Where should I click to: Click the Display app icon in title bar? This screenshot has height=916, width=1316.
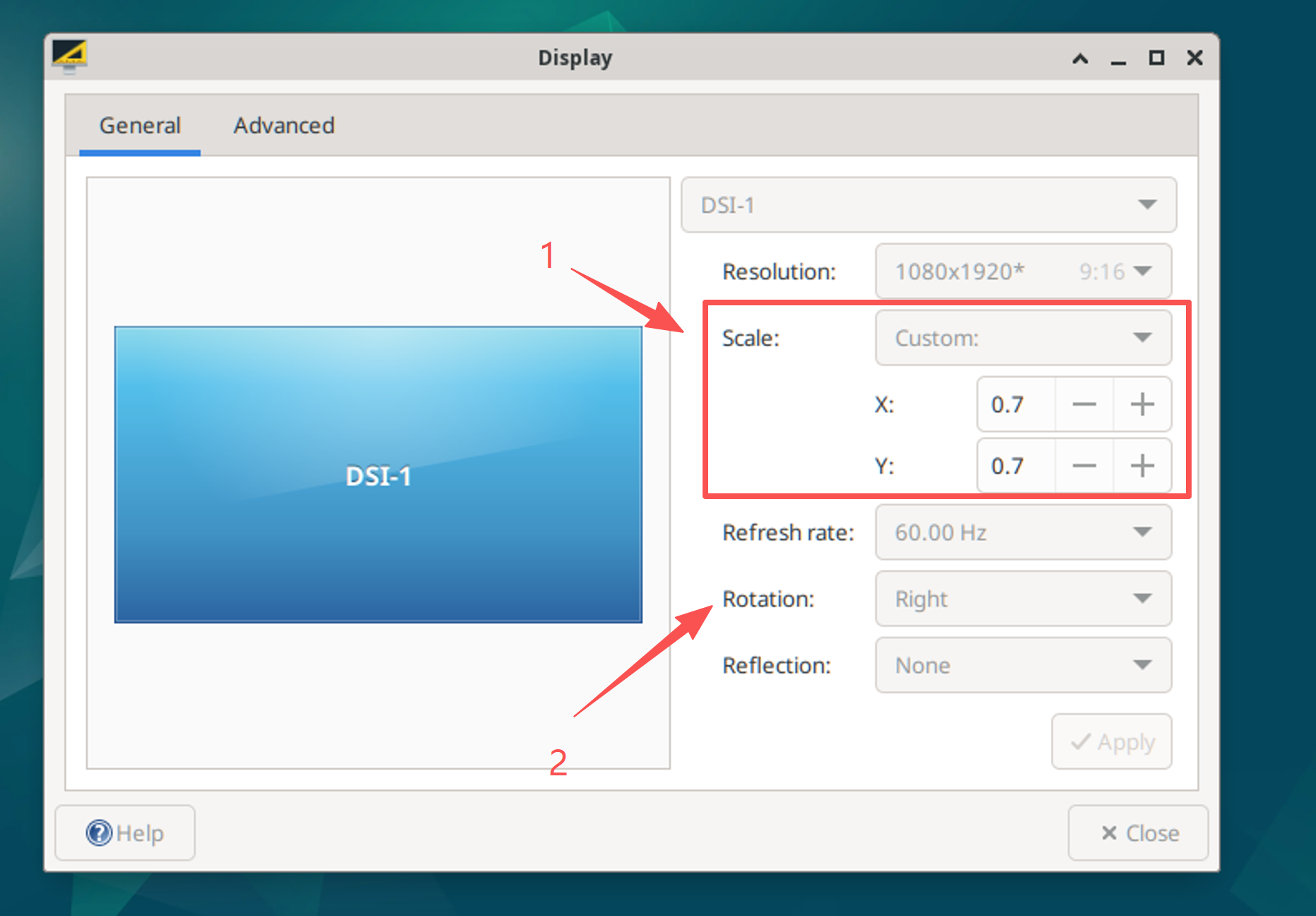(69, 56)
